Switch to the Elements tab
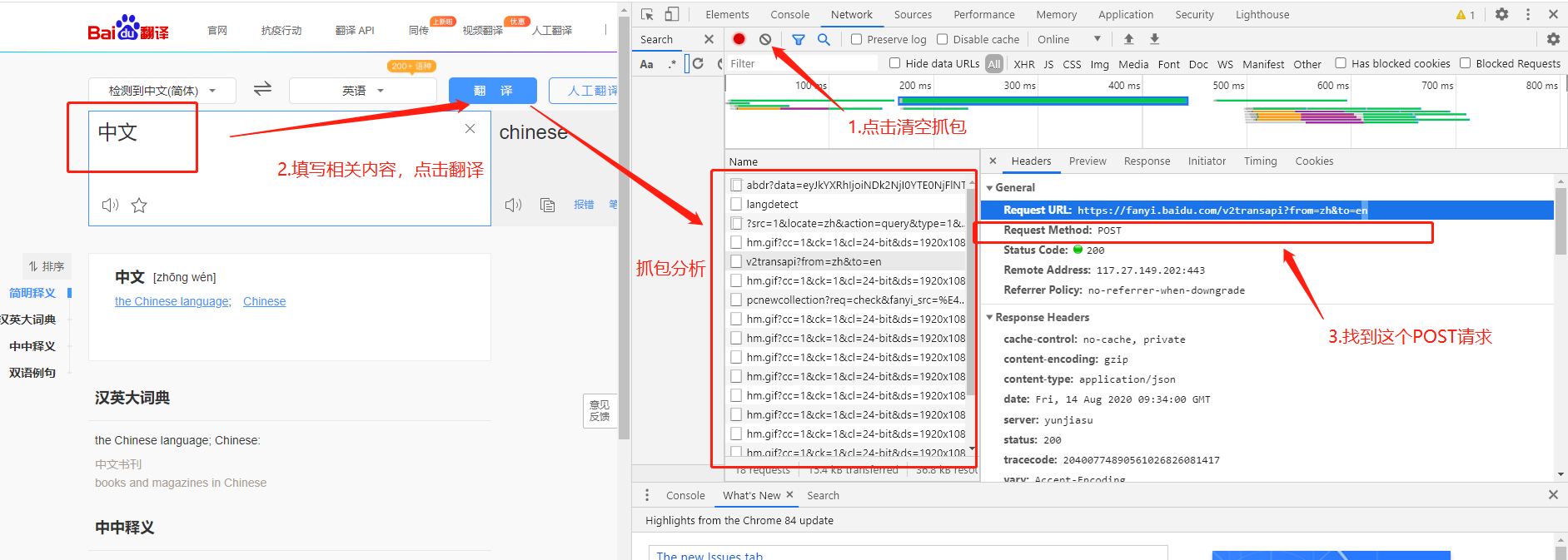 727,15
